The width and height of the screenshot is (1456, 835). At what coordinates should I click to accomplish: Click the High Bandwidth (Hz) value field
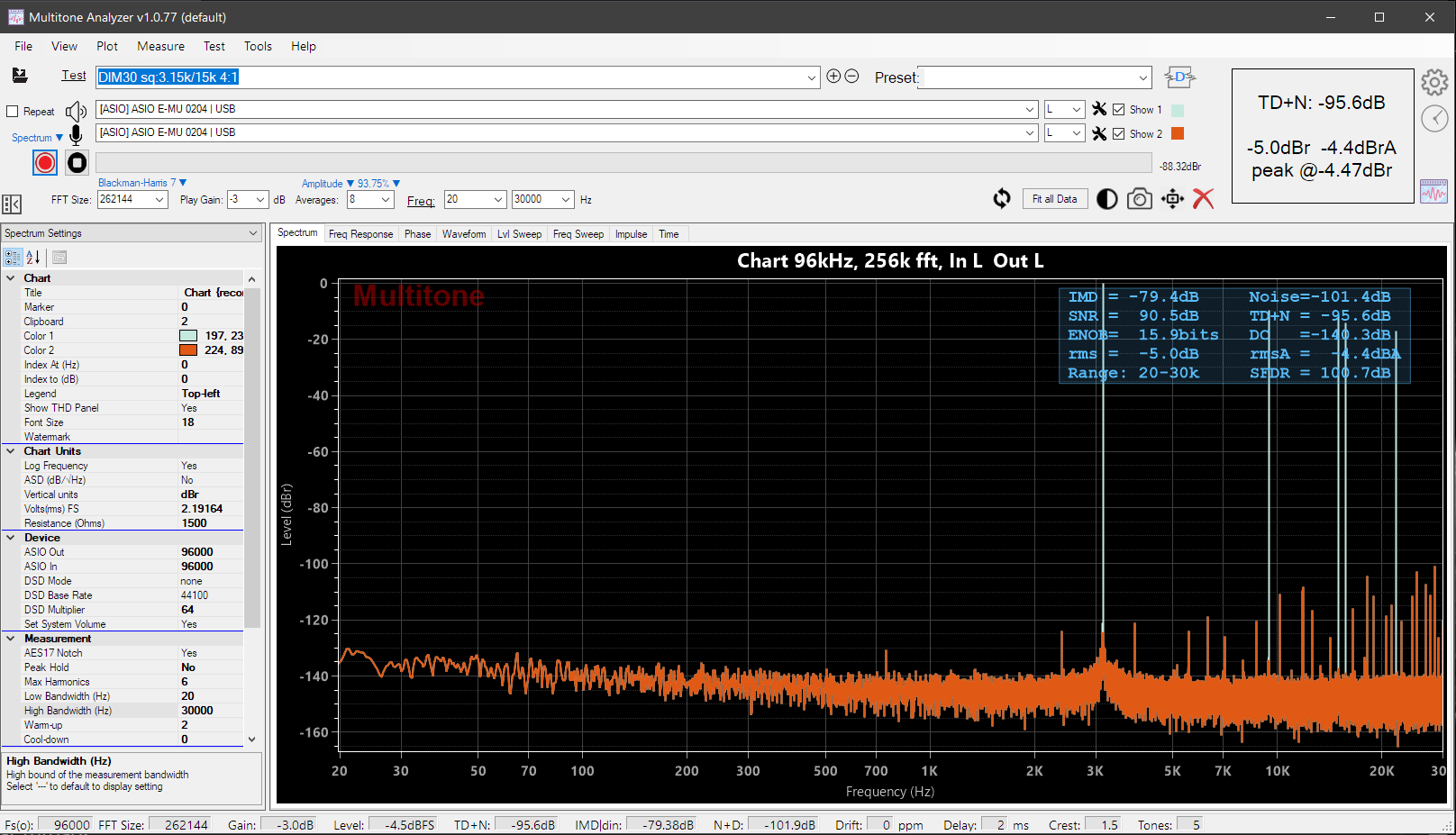[x=211, y=711]
